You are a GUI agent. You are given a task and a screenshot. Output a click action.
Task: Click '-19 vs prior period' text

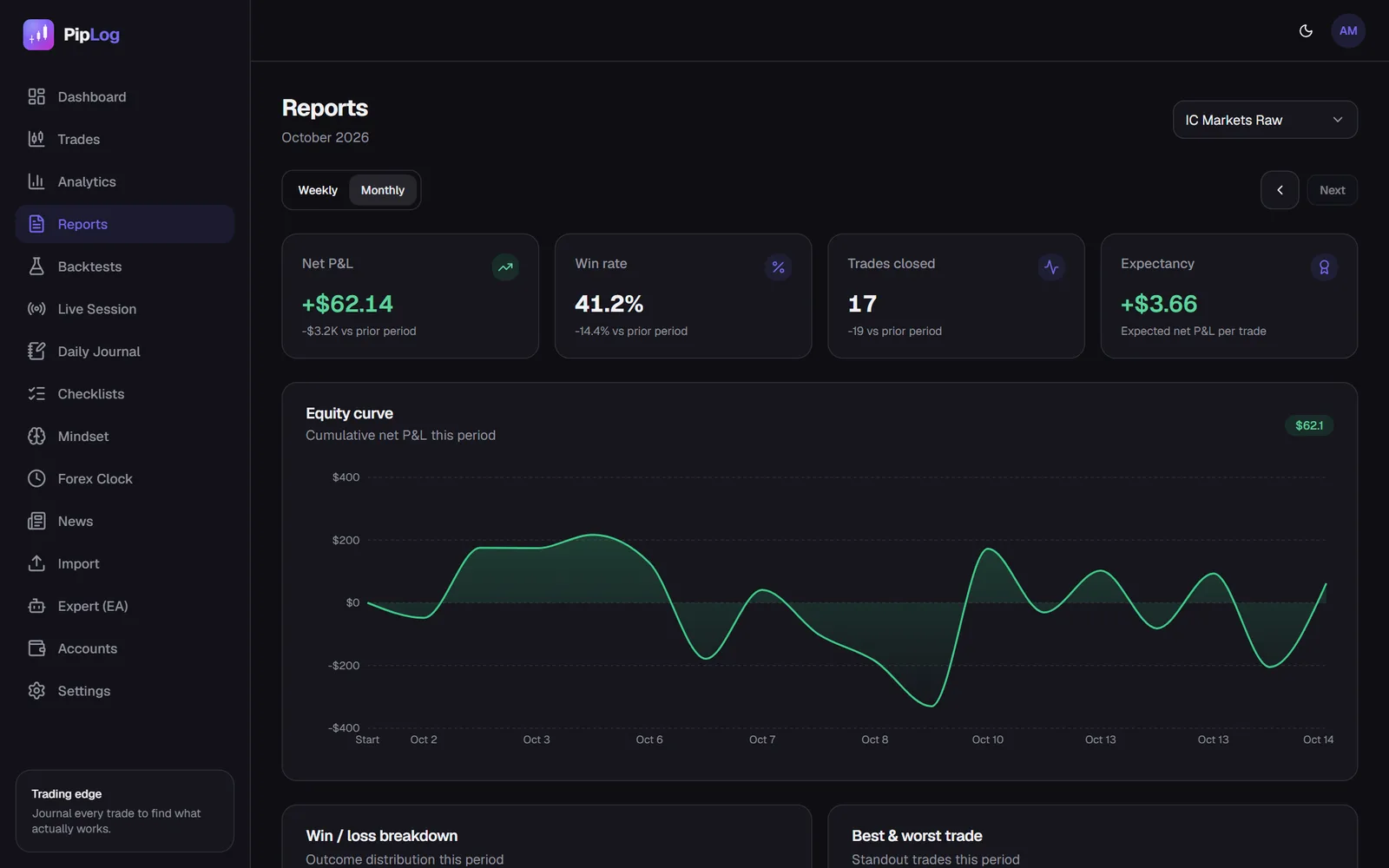coord(895,331)
